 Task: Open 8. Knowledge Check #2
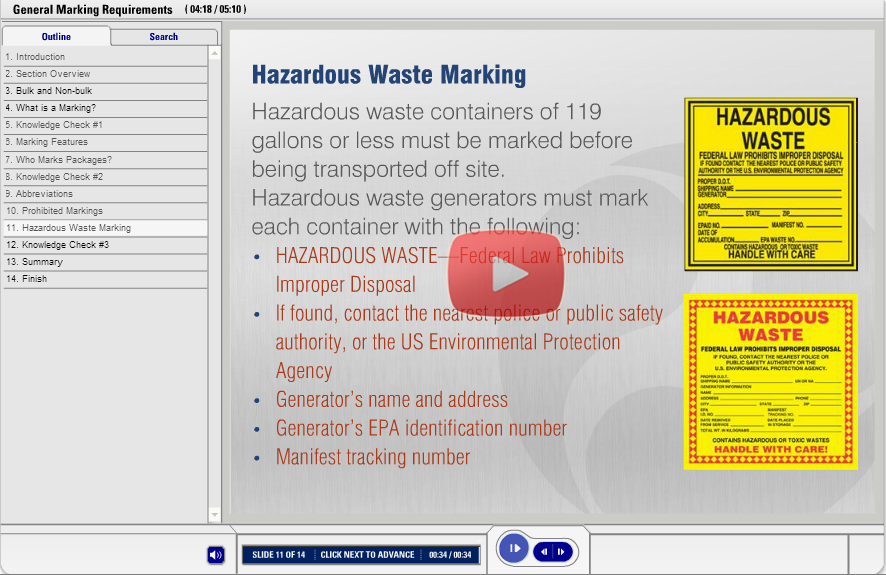105,177
